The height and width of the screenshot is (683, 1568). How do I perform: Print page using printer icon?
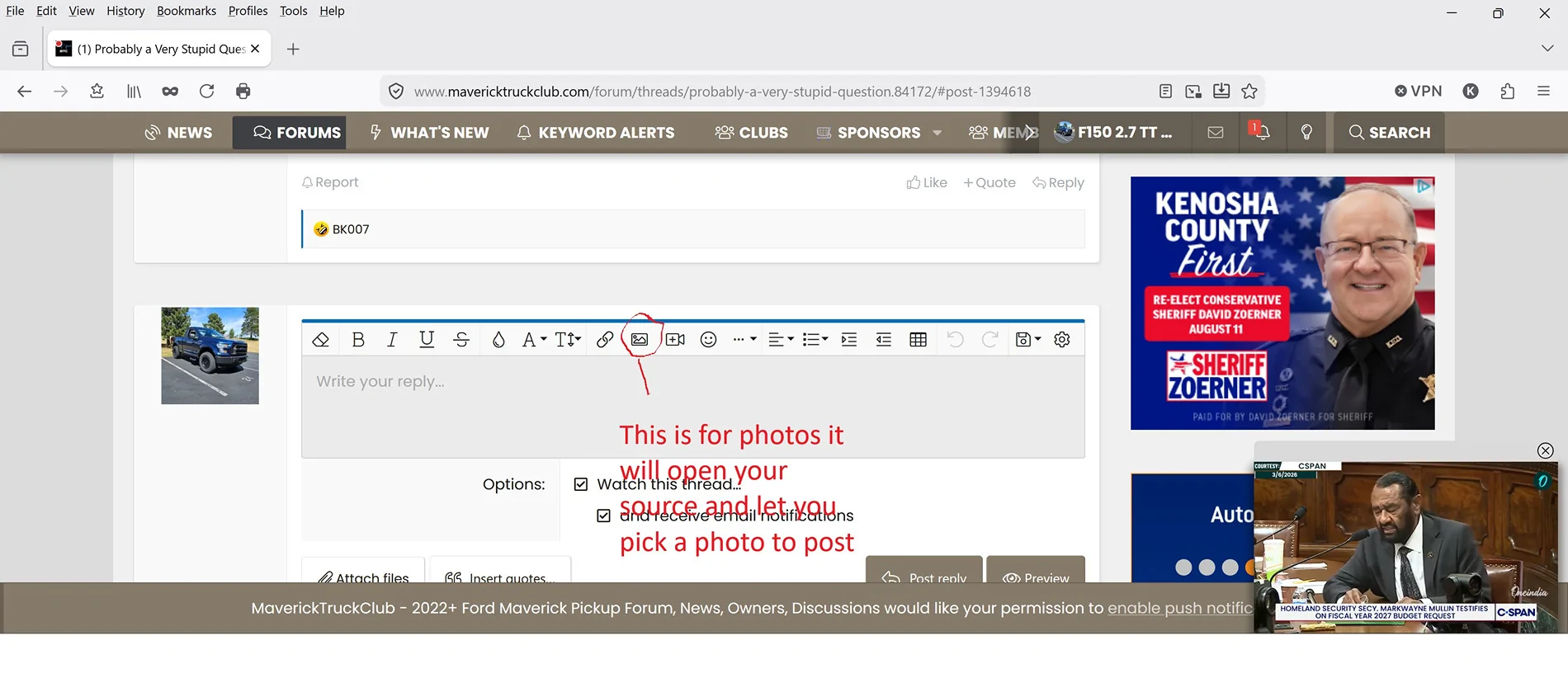243,92
